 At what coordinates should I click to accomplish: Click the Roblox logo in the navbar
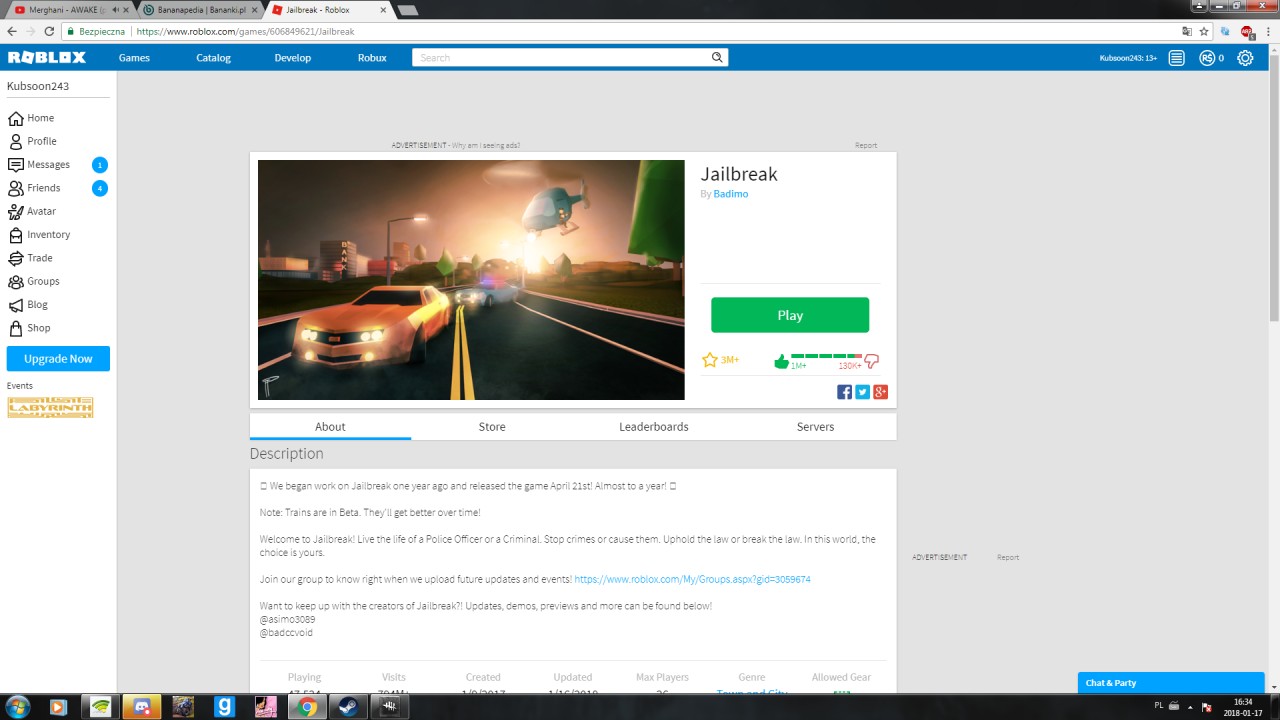point(47,57)
